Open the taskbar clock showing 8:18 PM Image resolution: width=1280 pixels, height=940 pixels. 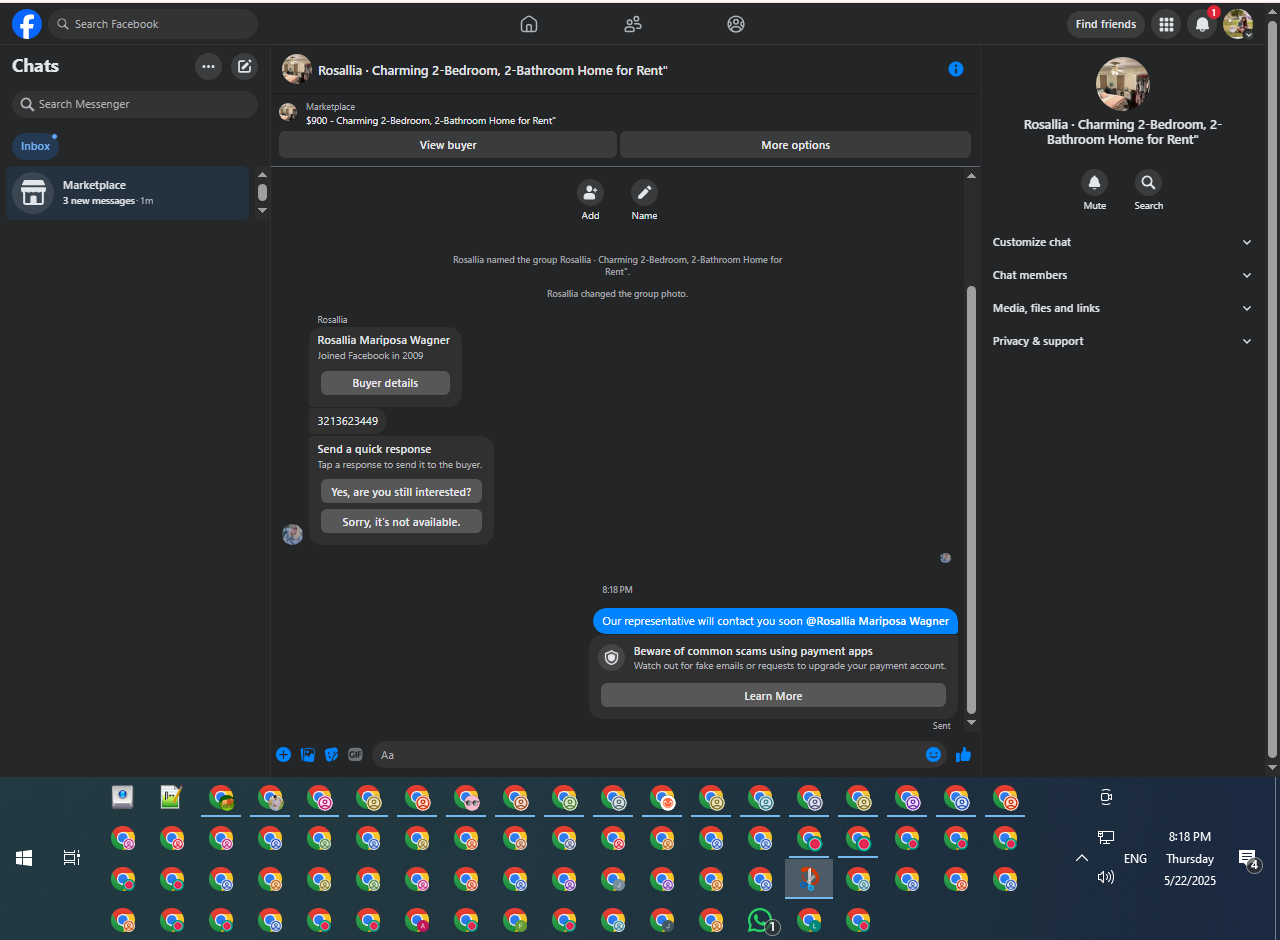[1189, 837]
